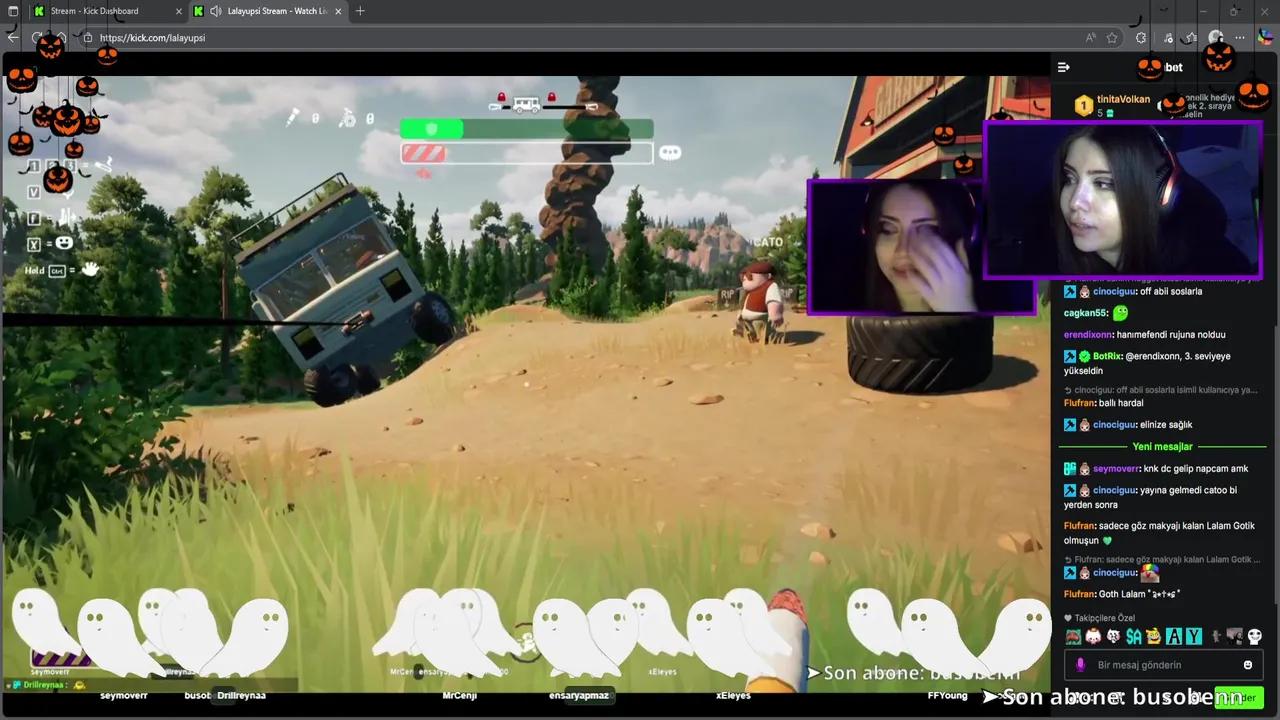Click Flufran username on balli hardal message

(1079, 403)
